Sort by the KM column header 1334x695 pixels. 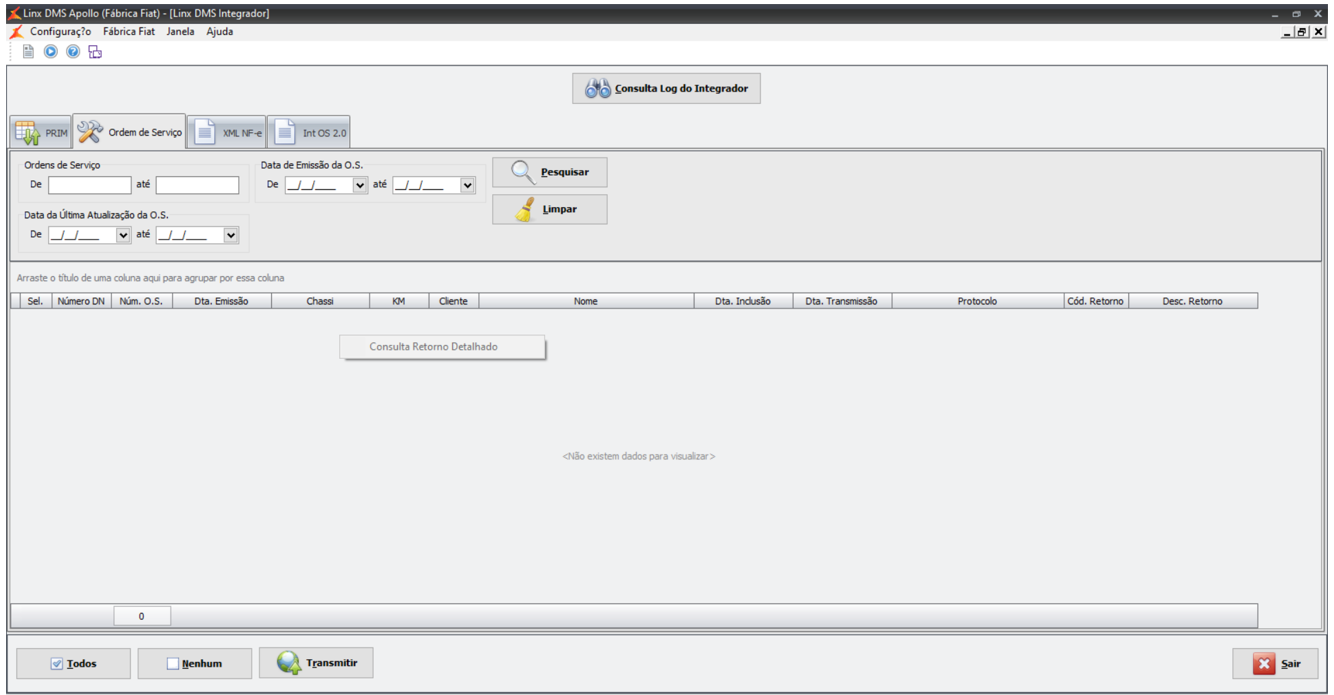[x=399, y=301]
